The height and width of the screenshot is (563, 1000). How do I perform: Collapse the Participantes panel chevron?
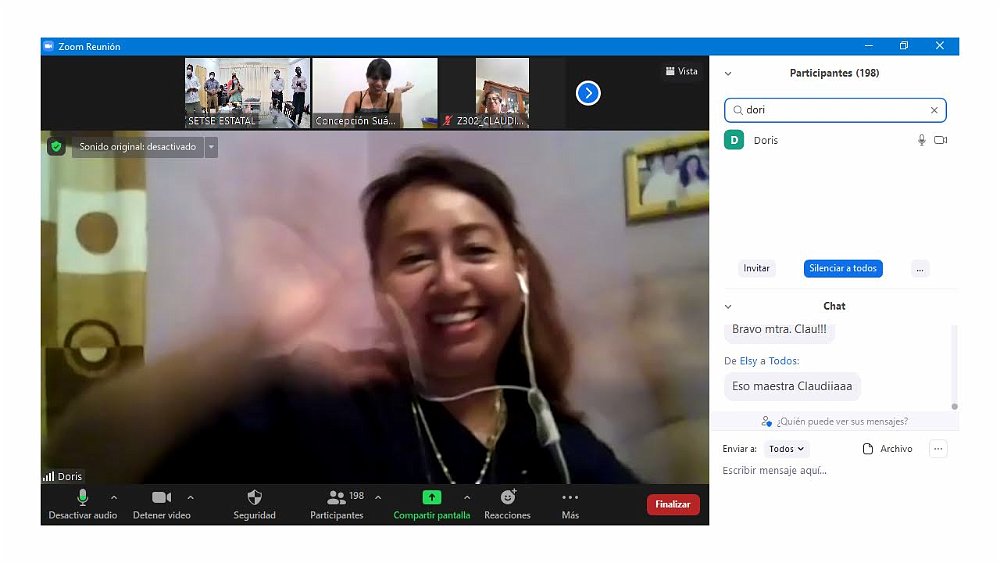pos(728,73)
